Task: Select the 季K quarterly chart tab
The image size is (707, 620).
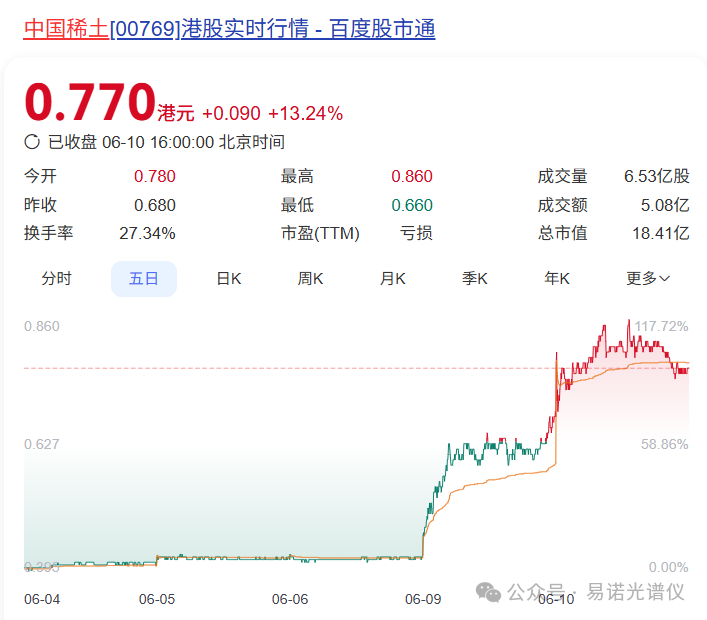Action: (475, 279)
